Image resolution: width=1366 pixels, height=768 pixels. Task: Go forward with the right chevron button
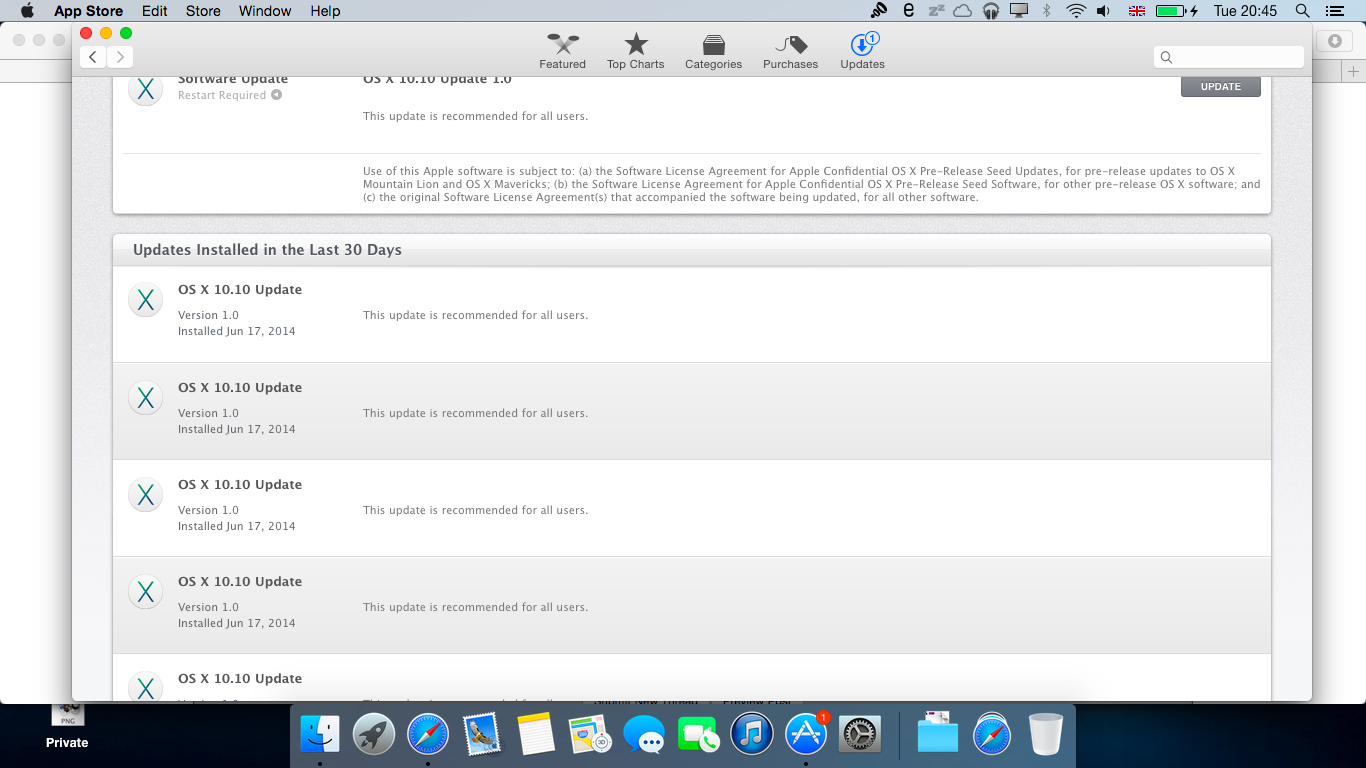click(120, 57)
